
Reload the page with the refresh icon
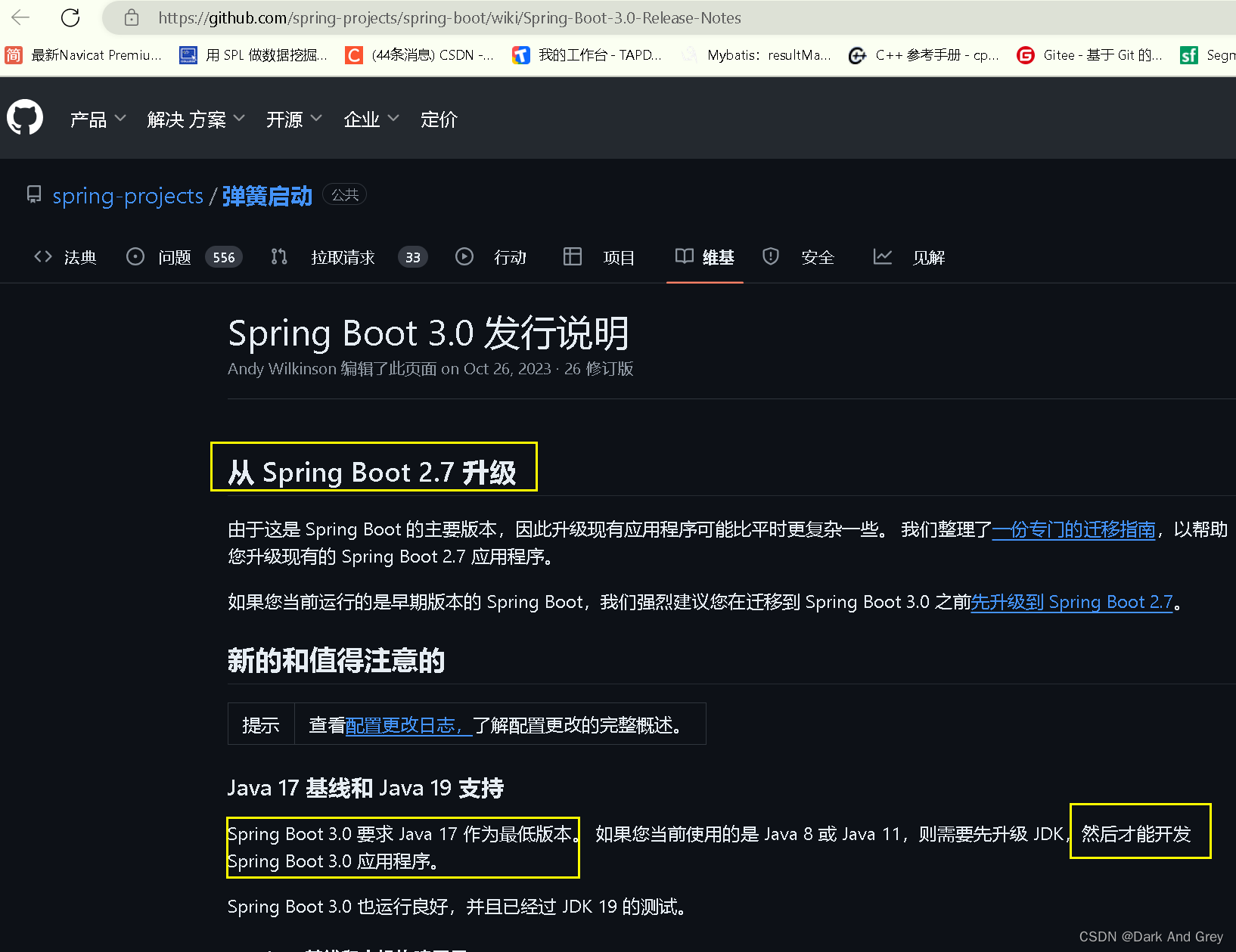70,17
